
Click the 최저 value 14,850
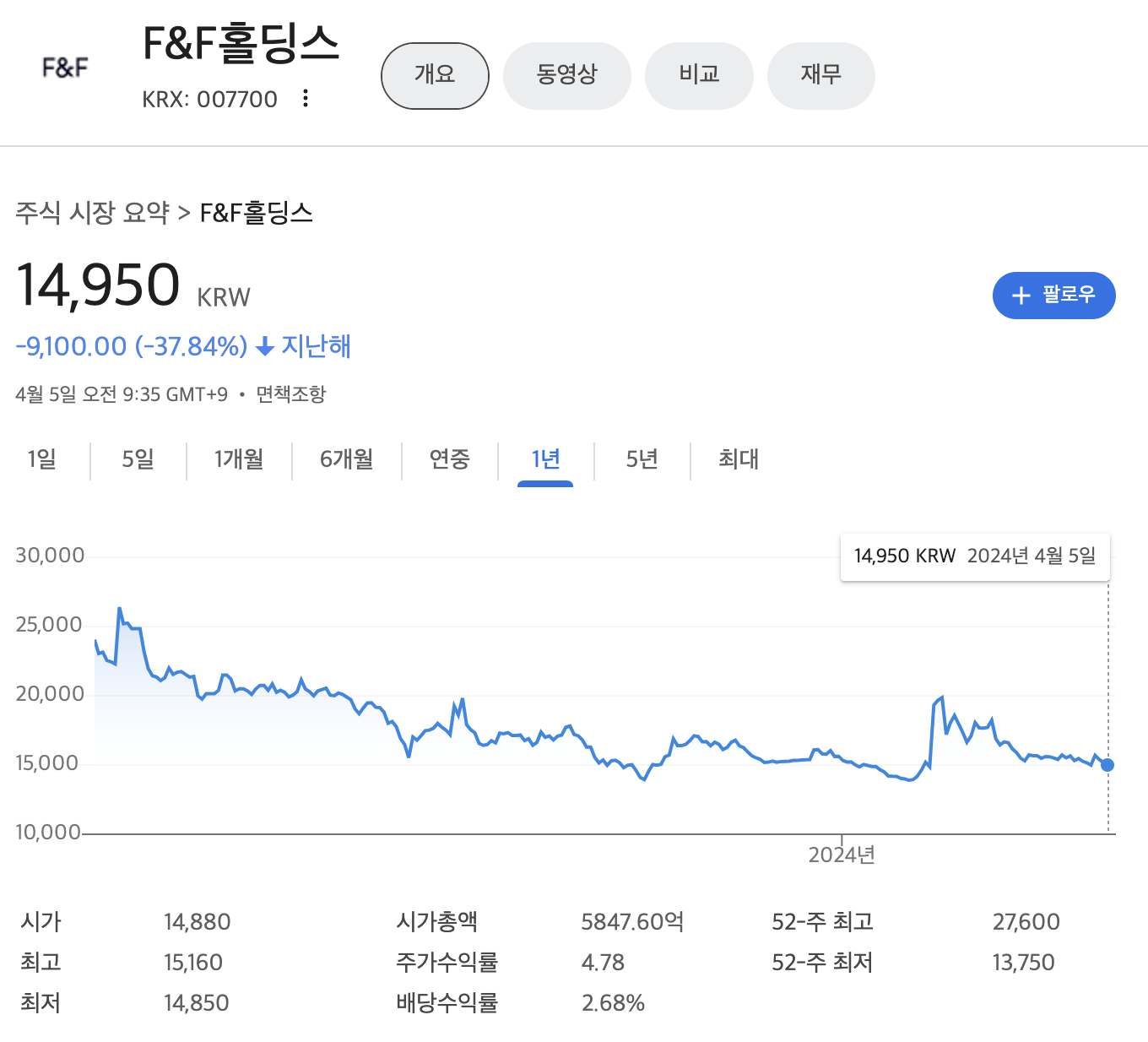tap(197, 1003)
